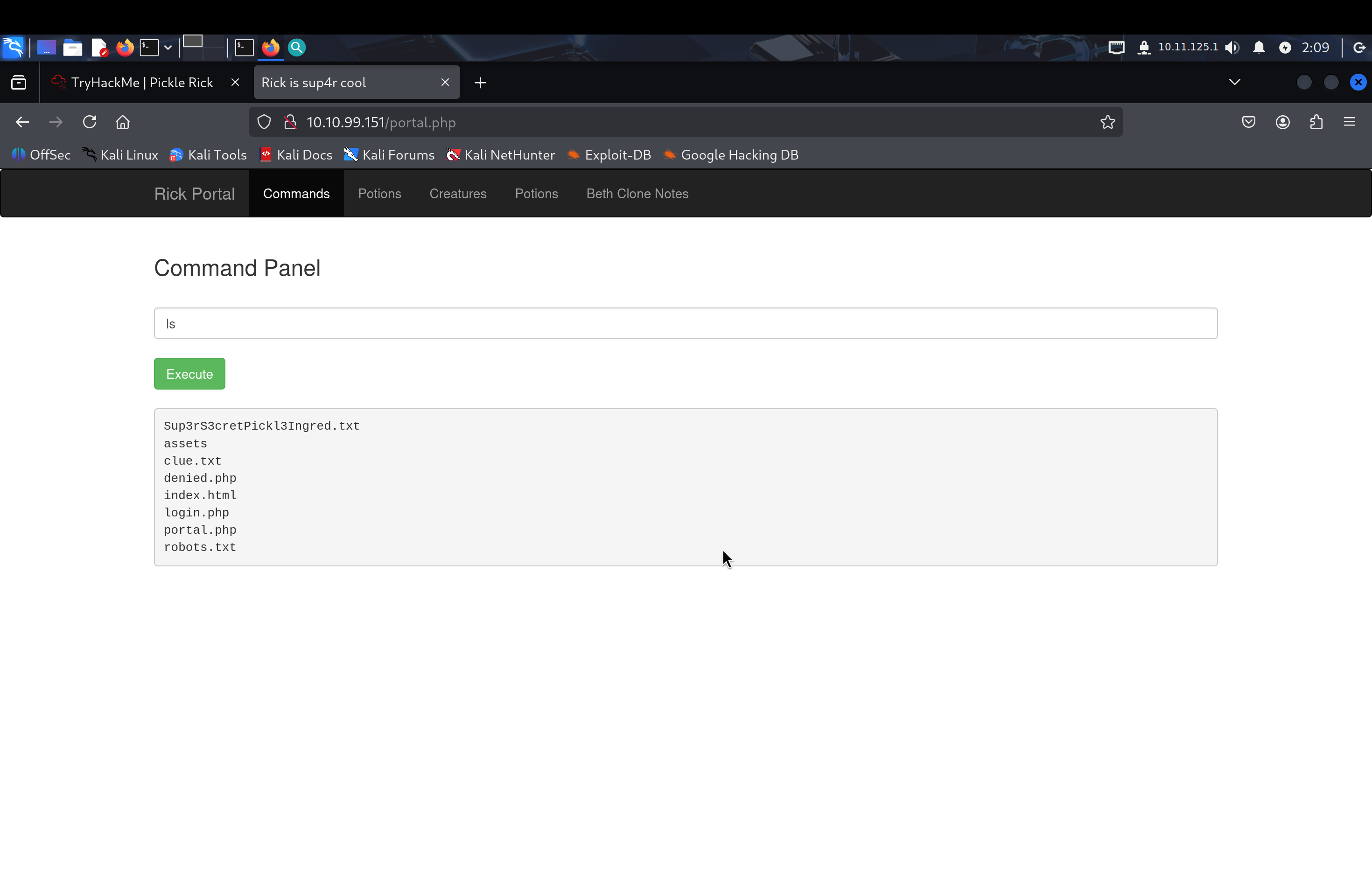Click the display settings tray icon
1372x892 pixels.
(1116, 47)
